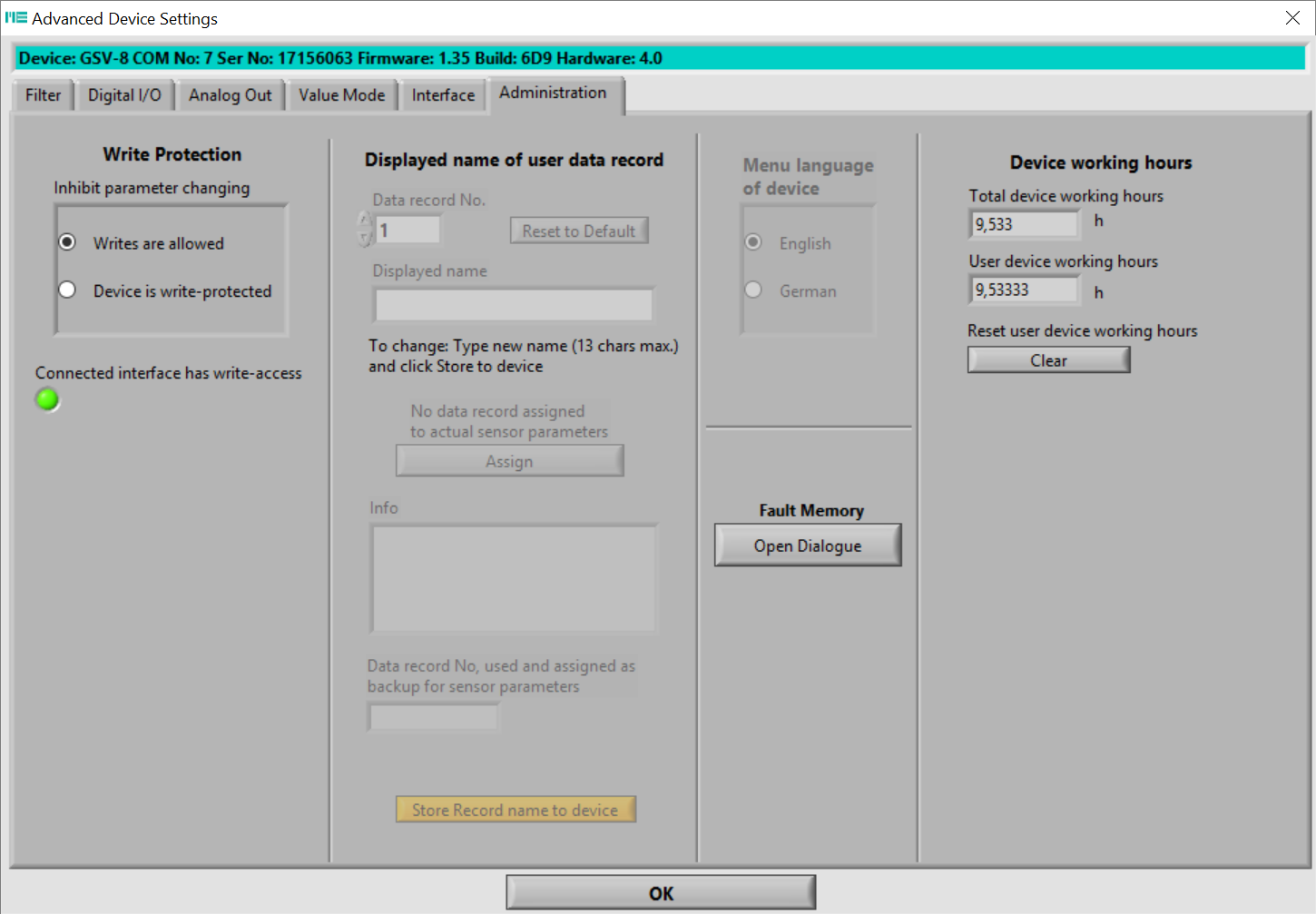Close the Advanced Device Settings window
1316x914 pixels.
coord(1292,18)
